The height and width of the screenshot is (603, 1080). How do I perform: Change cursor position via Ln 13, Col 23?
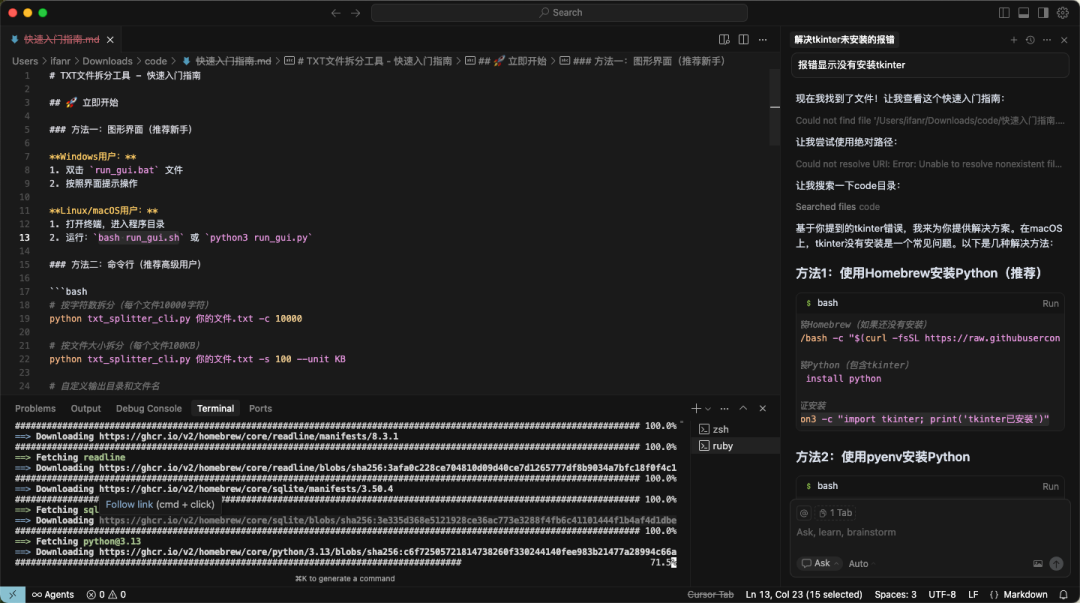(x=804, y=594)
